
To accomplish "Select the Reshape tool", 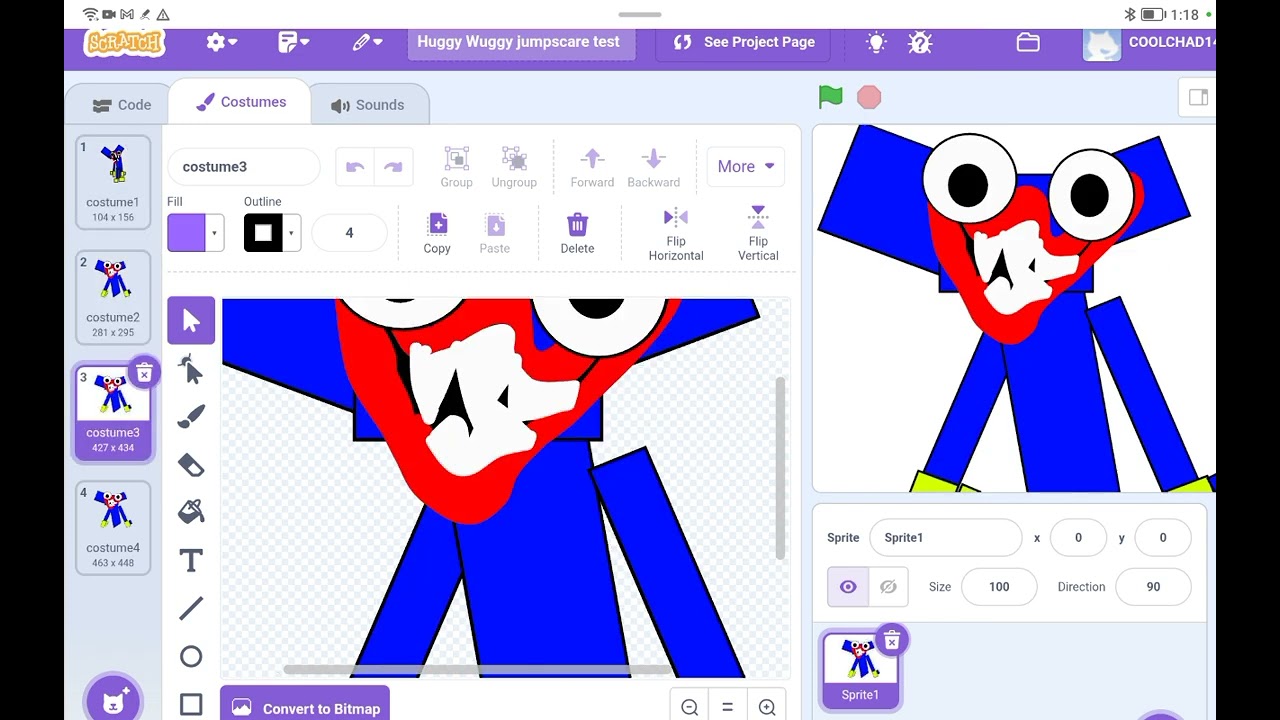I will (191, 369).
